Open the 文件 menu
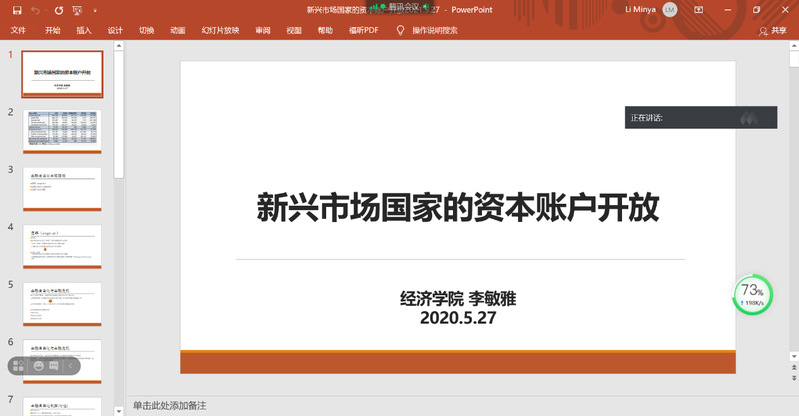Image resolution: width=799 pixels, height=416 pixels. pyautogui.click(x=18, y=31)
